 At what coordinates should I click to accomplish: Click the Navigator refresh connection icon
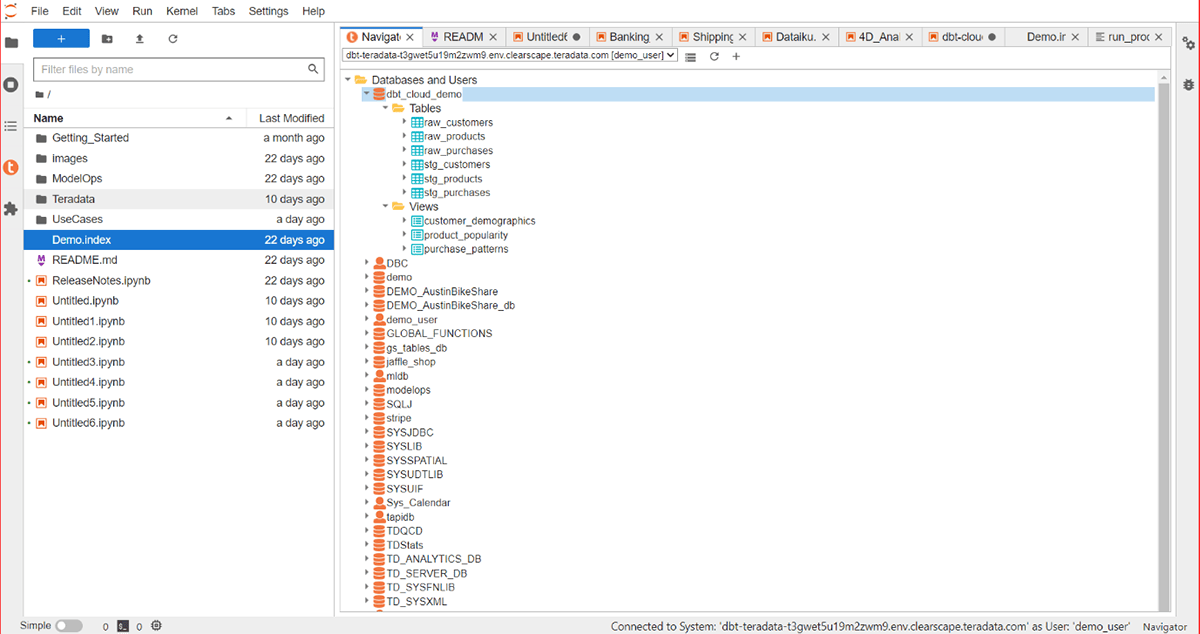pyautogui.click(x=714, y=56)
